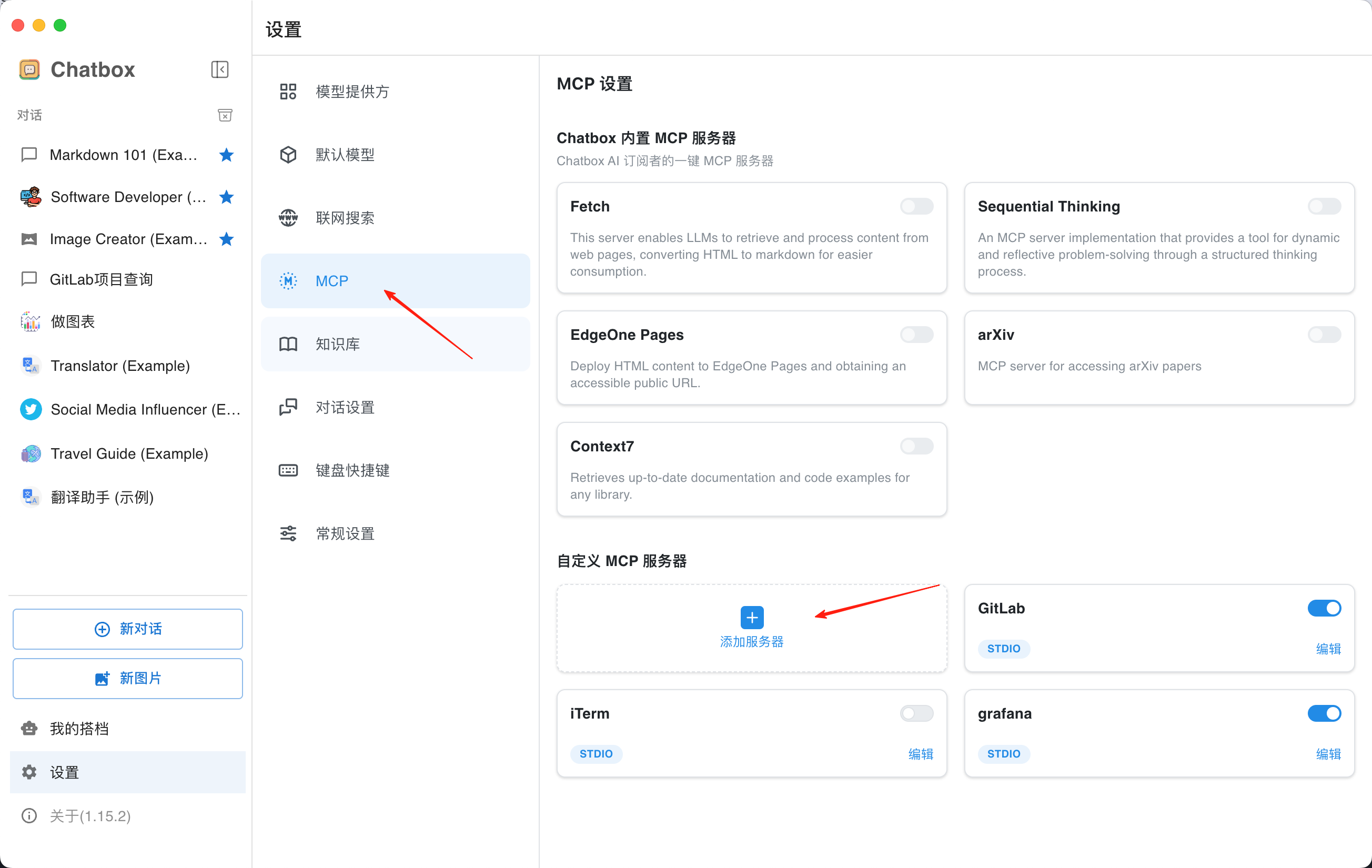Select 键盘快捷键 settings item

396,470
